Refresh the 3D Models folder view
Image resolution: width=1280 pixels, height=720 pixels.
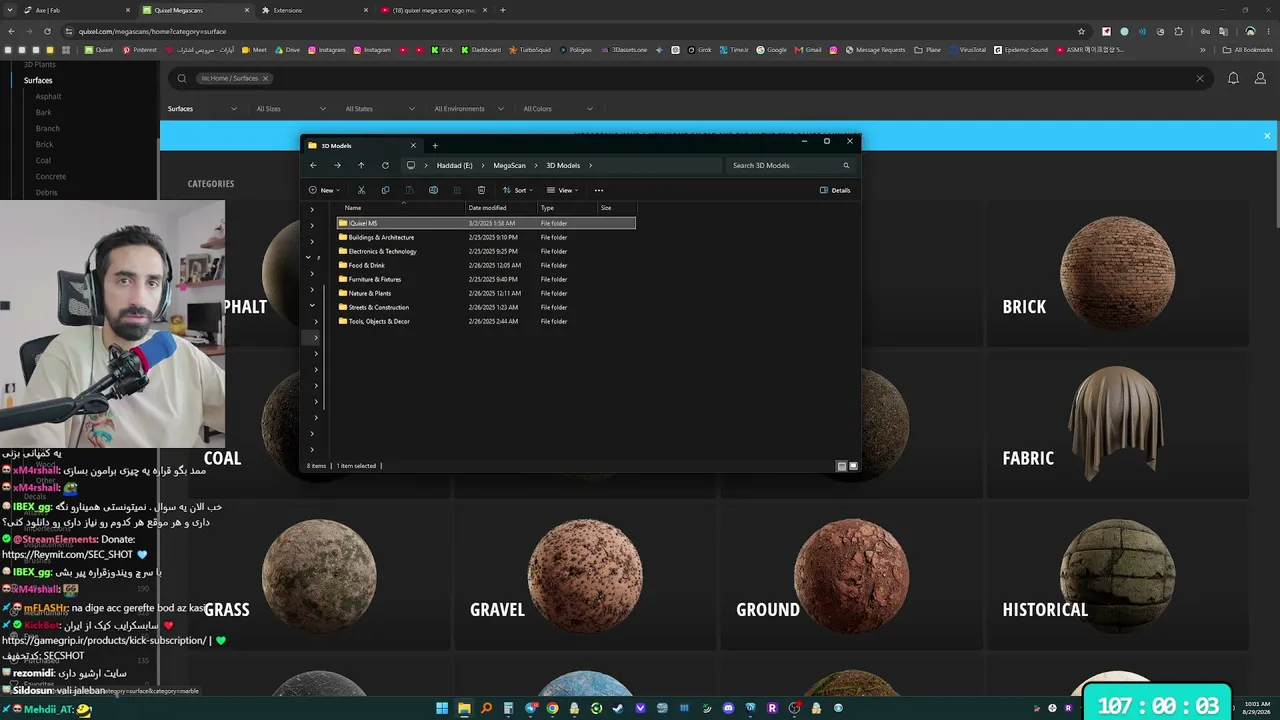pyautogui.click(x=385, y=165)
